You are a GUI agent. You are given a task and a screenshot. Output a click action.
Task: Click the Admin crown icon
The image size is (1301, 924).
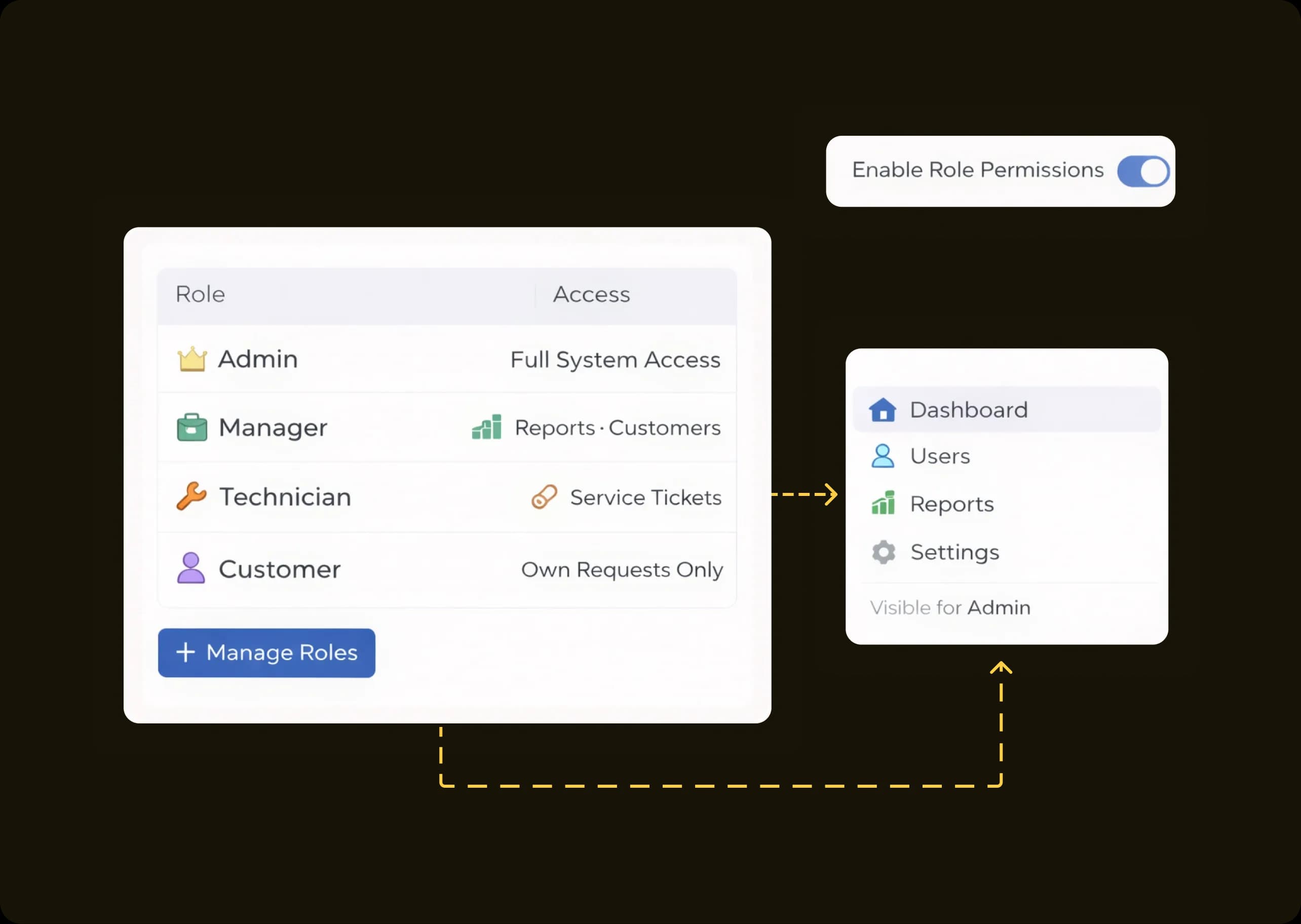192,359
